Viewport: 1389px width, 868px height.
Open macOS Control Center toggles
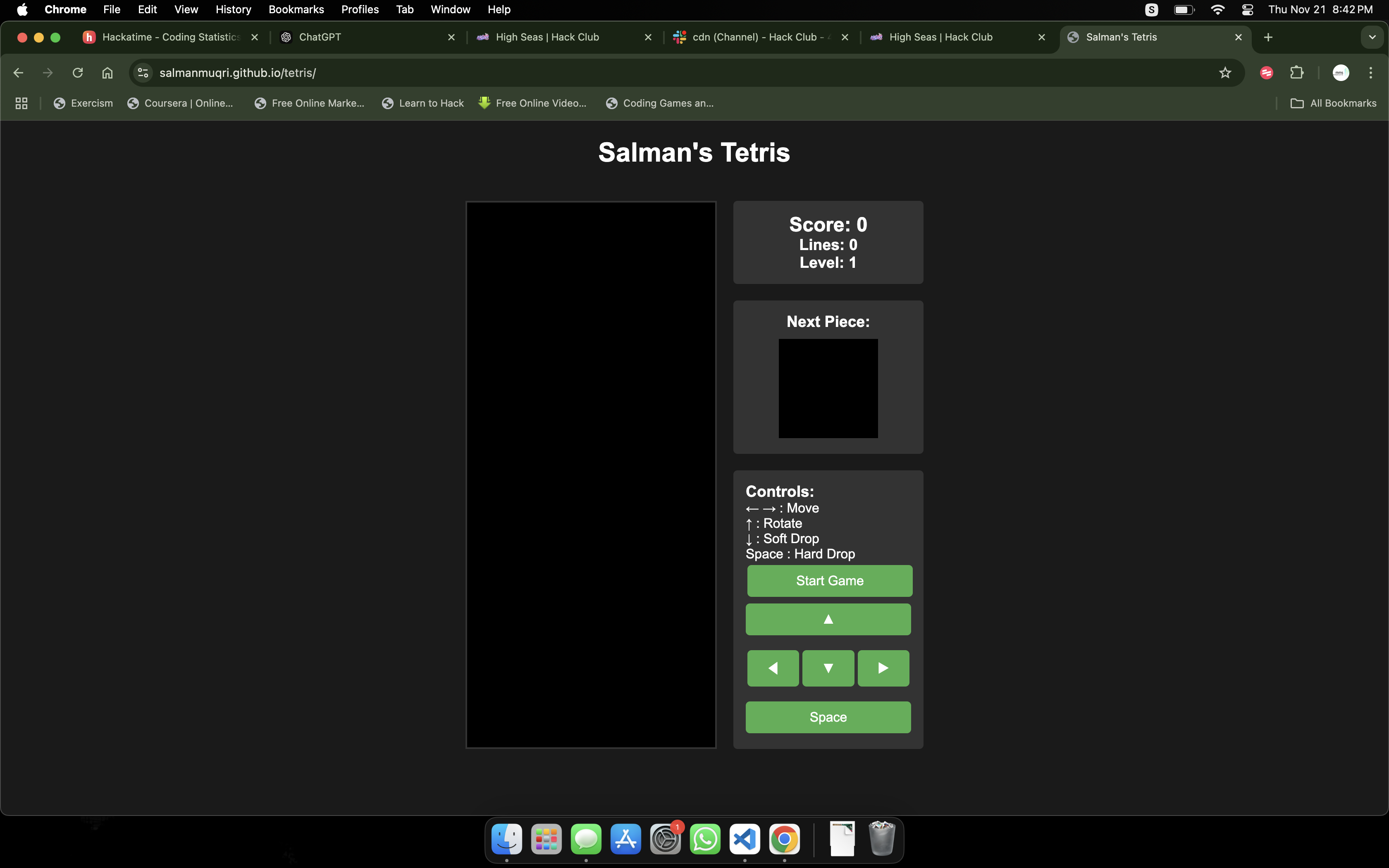[x=1247, y=10]
